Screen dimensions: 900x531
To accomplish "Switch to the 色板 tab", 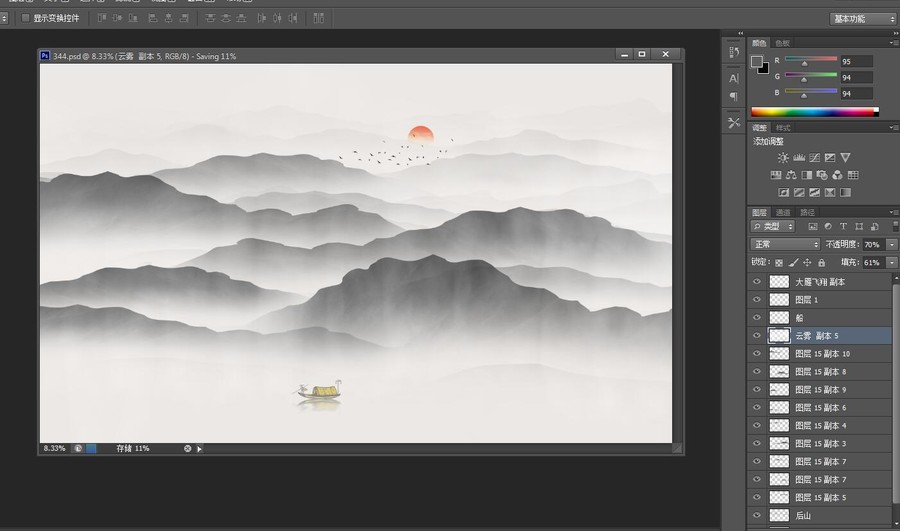I will 782,43.
